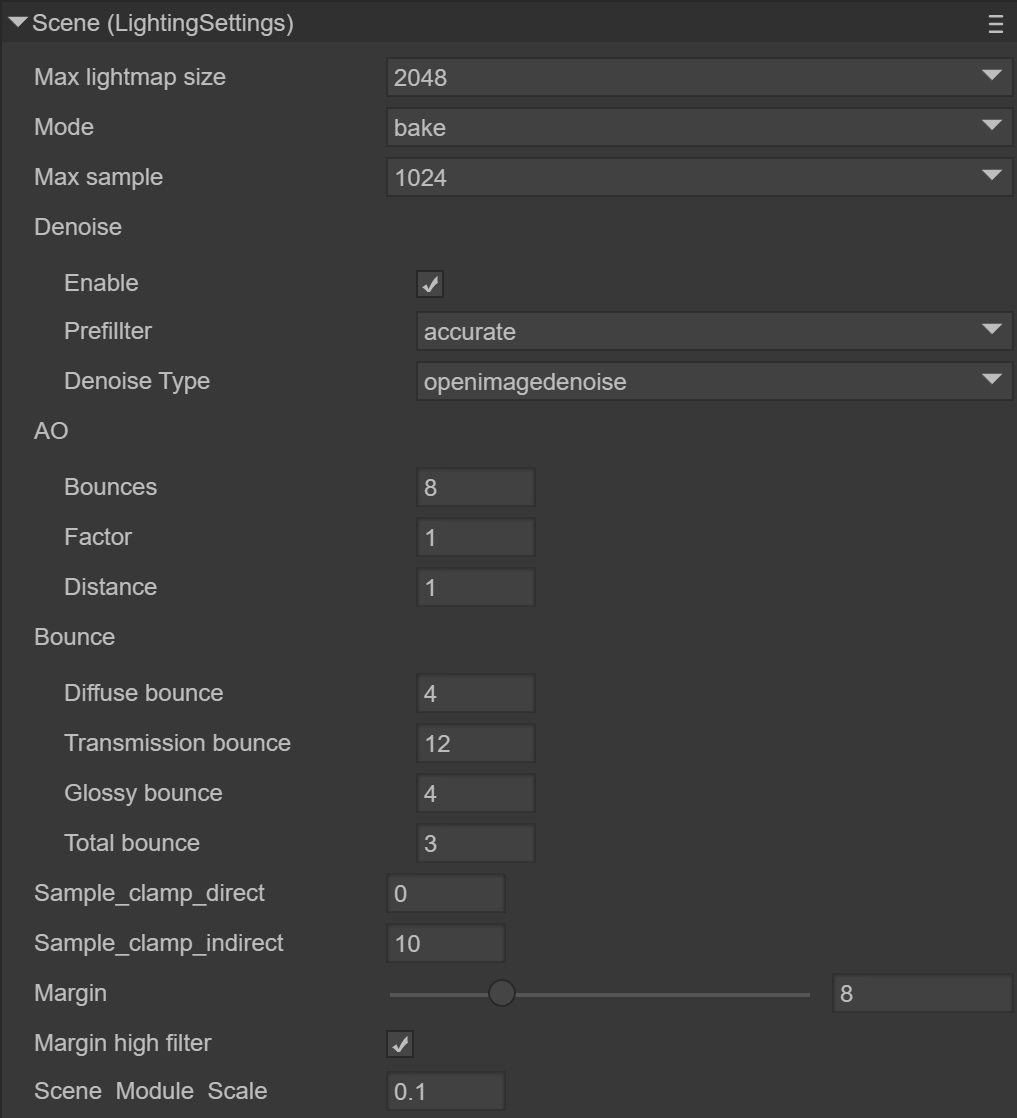Screen dimensions: 1017x1118
Task: Open the Prefillter dropdown set to accurate
Action: tap(713, 331)
